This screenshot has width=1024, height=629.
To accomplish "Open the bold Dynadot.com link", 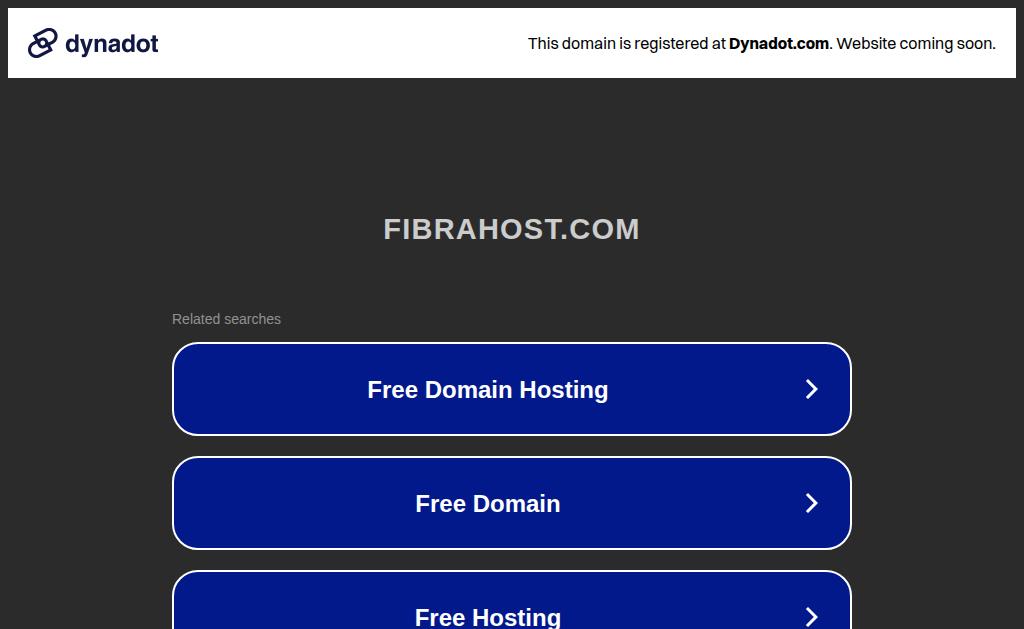I will click(778, 44).
